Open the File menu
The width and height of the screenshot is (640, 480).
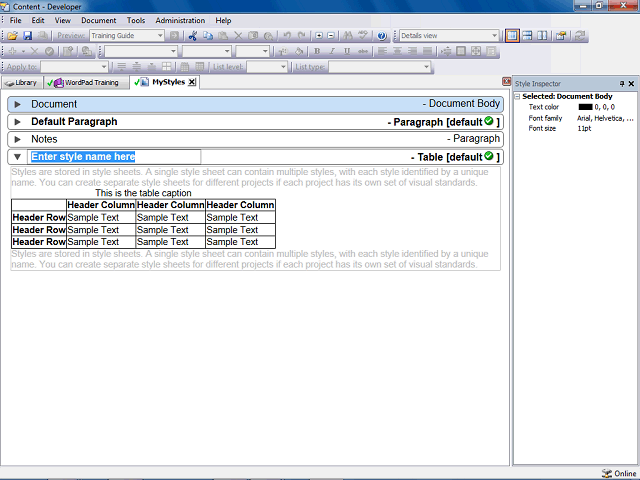click(16, 20)
